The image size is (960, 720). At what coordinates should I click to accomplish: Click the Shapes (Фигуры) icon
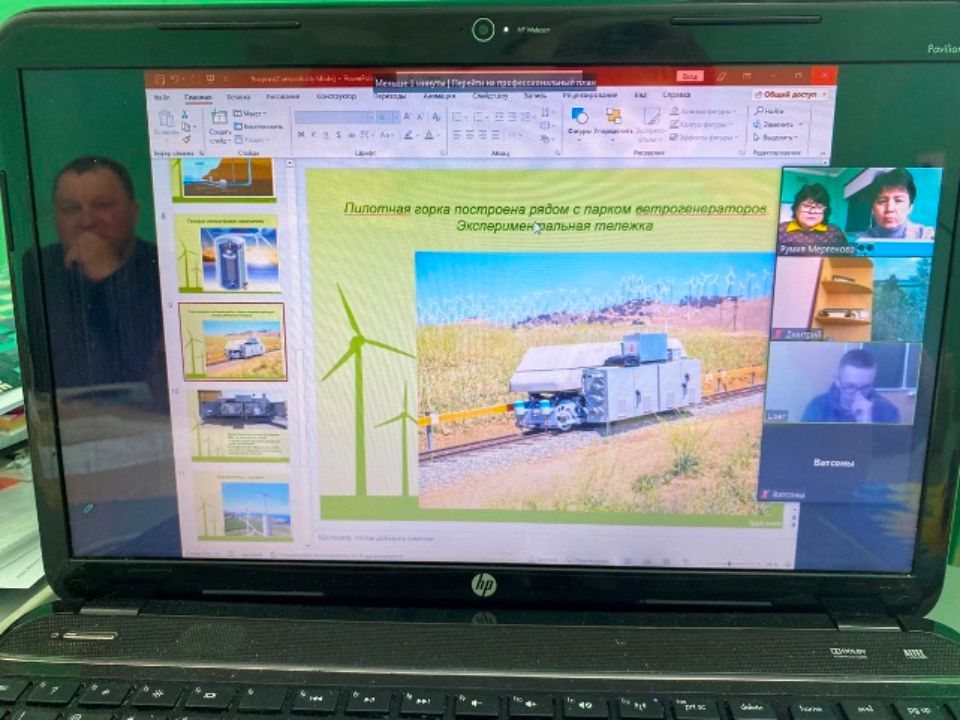[579, 116]
